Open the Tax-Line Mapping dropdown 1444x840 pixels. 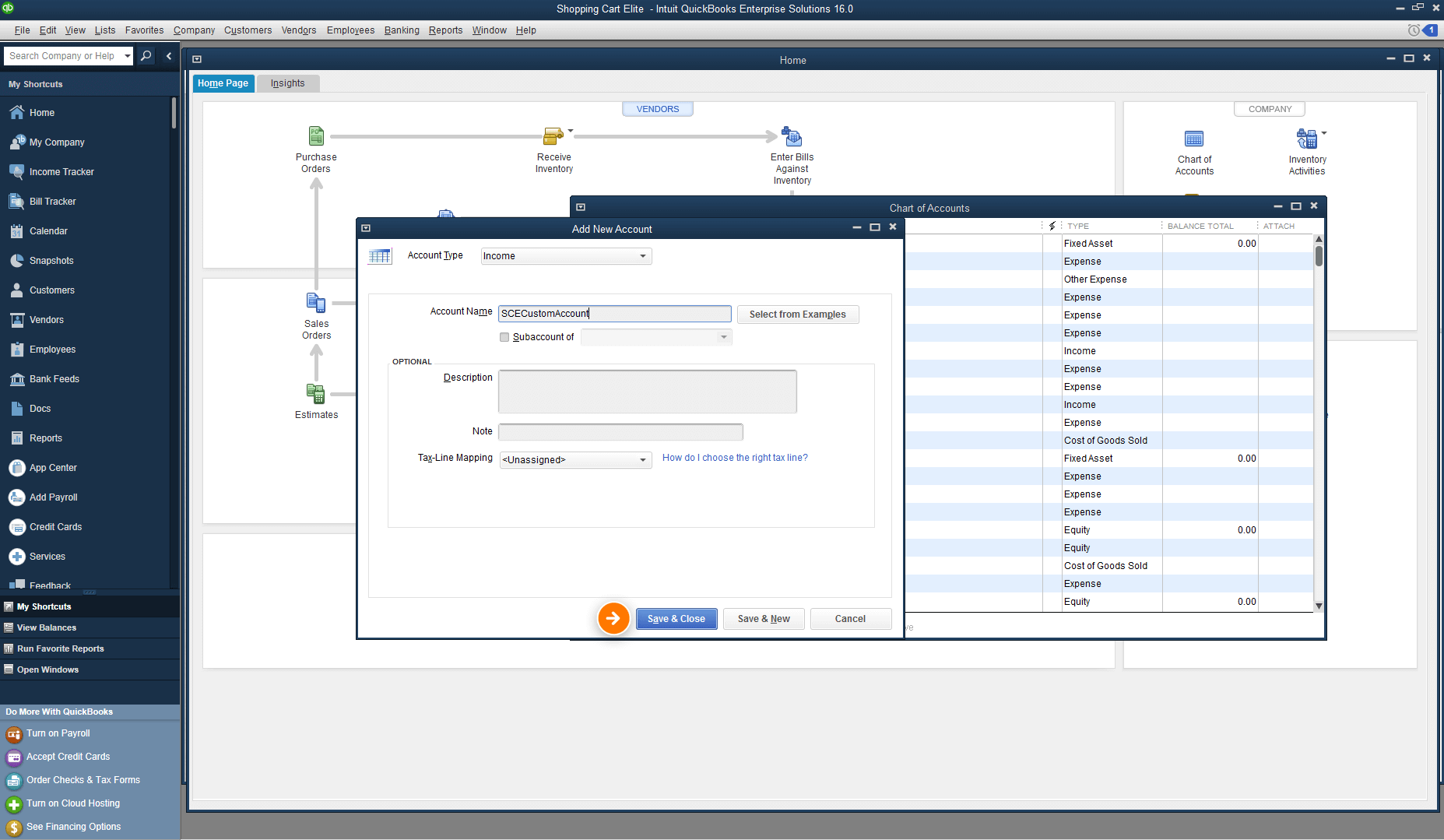[575, 459]
